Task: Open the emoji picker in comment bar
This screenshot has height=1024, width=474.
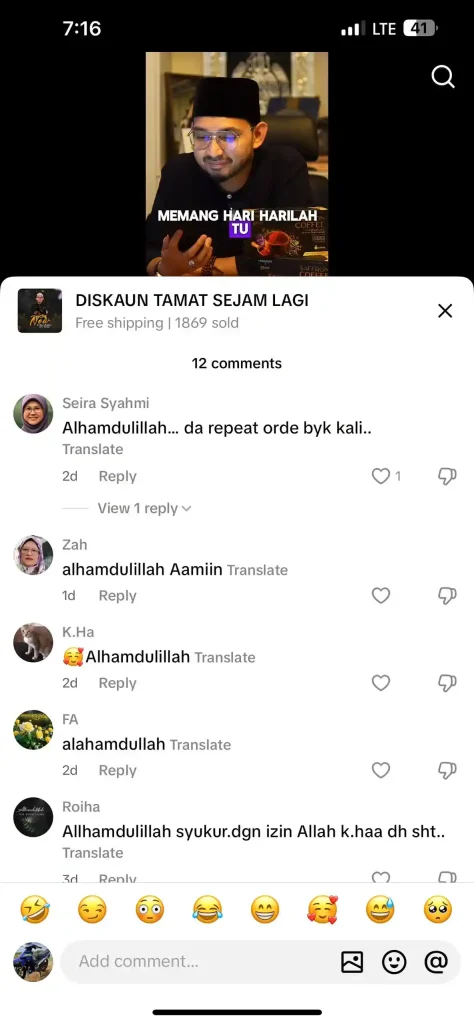Action: tap(394, 961)
